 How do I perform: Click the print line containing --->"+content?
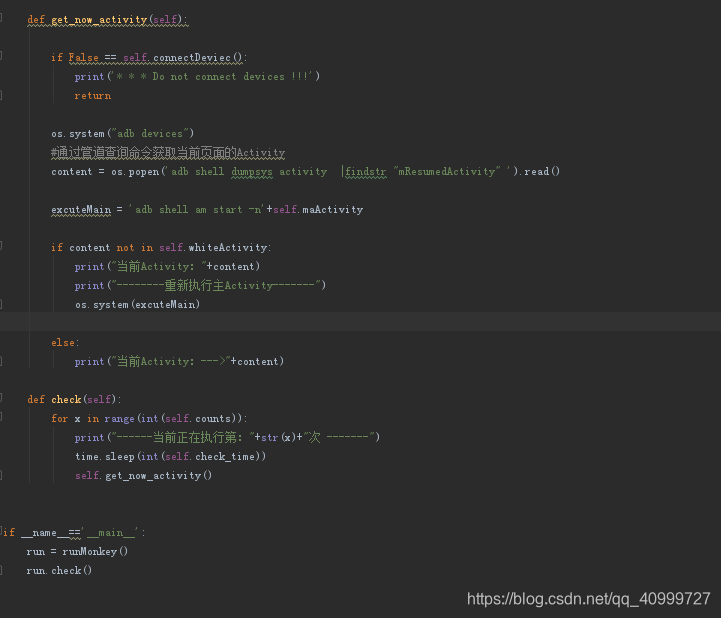point(179,361)
